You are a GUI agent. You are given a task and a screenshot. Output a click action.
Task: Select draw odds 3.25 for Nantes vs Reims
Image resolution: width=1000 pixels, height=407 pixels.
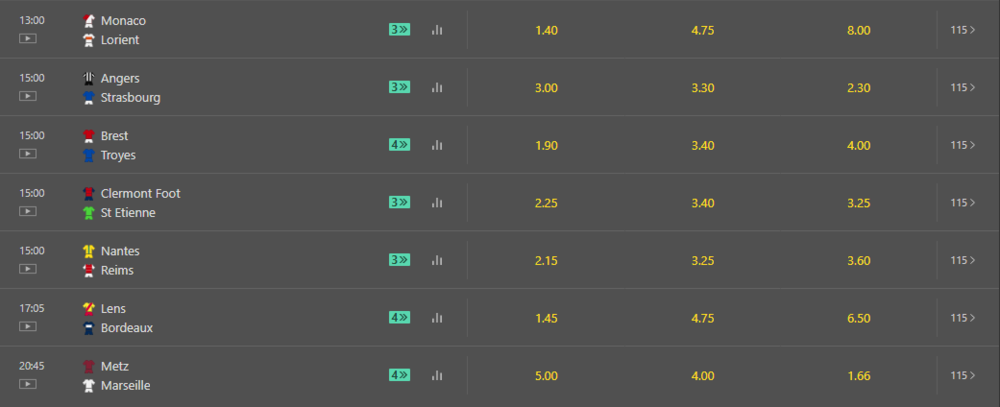coord(702,261)
